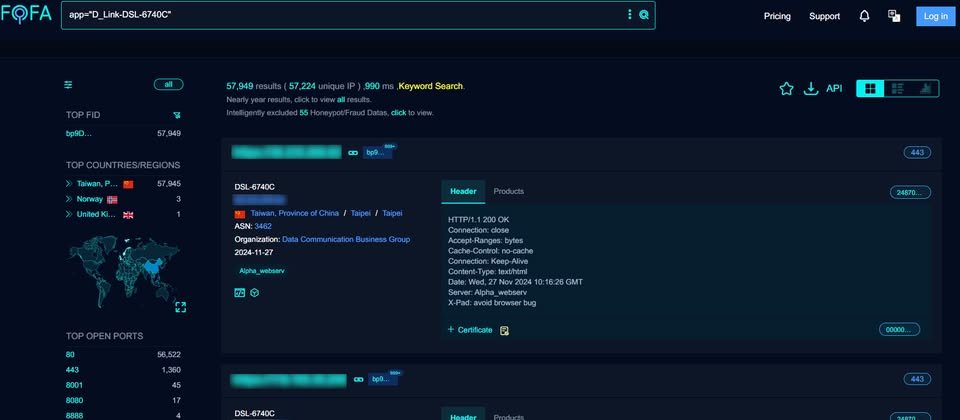This screenshot has width=960, height=420.
Task: Open the website source code icon
Action: [x=239, y=293]
